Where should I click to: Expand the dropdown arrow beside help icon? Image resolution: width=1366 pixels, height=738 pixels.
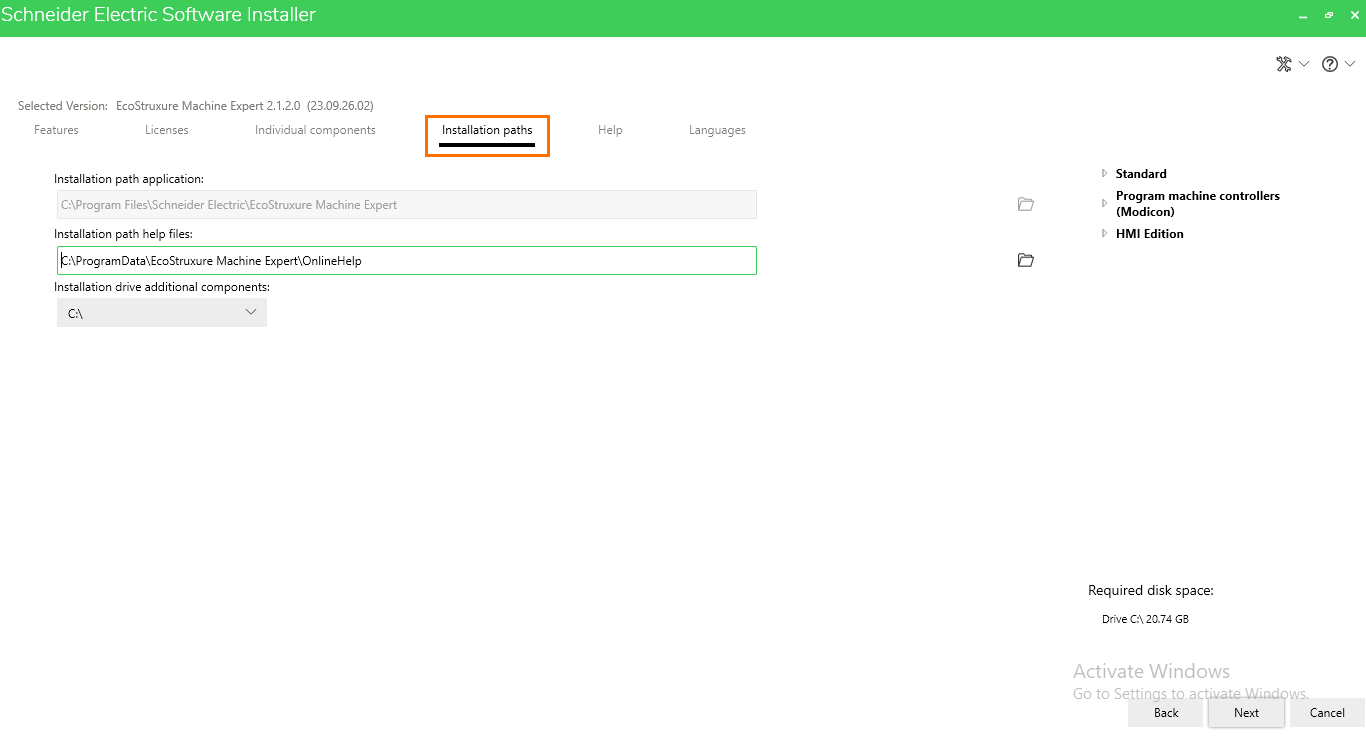(1350, 64)
